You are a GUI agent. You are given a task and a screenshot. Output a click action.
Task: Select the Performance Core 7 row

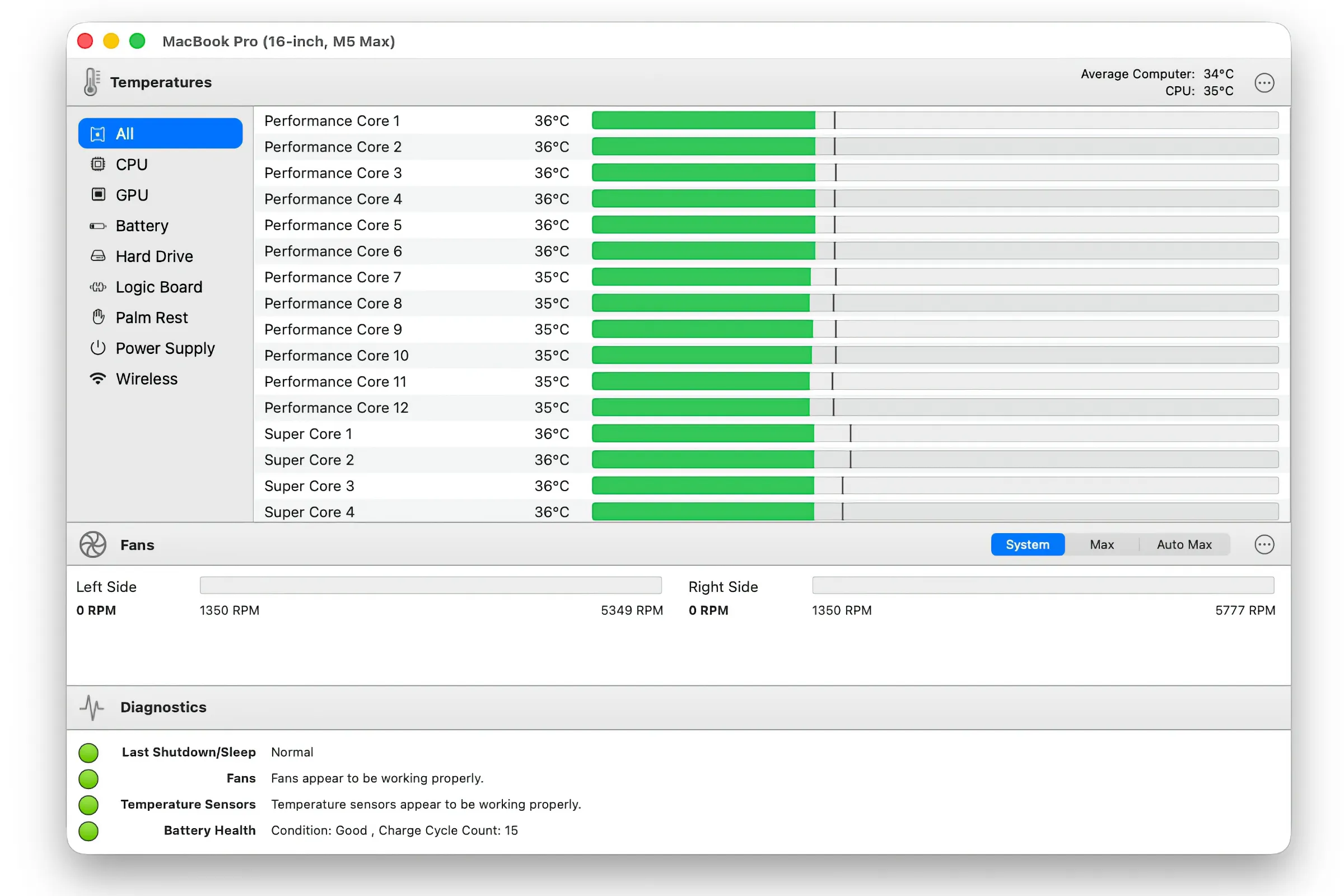coord(772,277)
